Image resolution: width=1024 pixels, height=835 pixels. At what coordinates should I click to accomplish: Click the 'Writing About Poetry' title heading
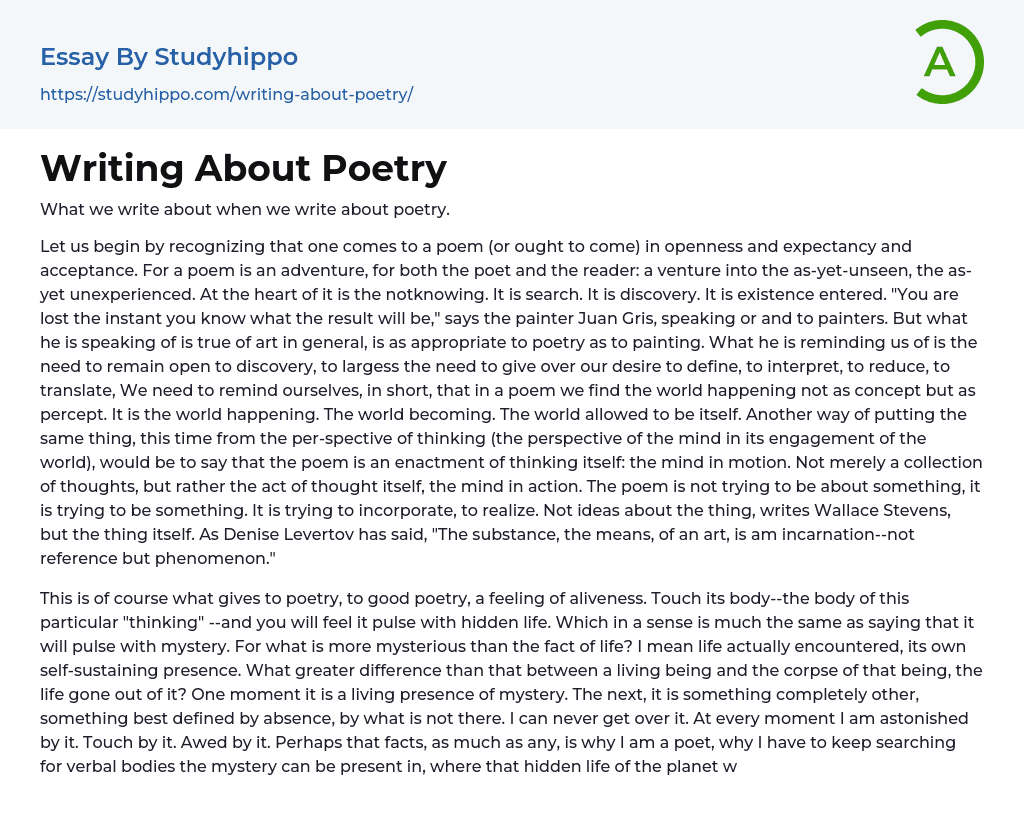click(243, 168)
